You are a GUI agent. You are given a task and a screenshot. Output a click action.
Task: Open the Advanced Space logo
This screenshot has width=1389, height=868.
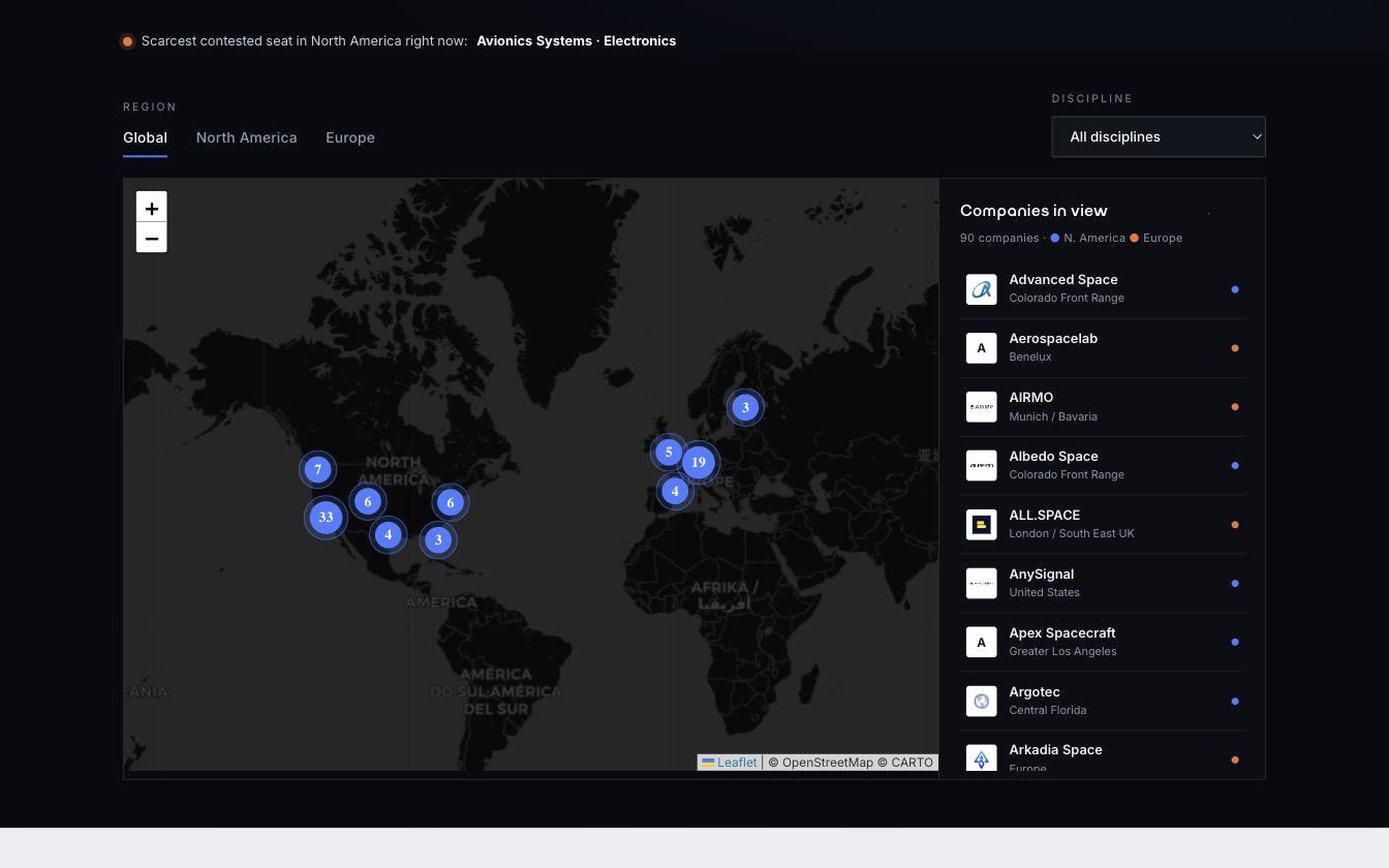(981, 289)
